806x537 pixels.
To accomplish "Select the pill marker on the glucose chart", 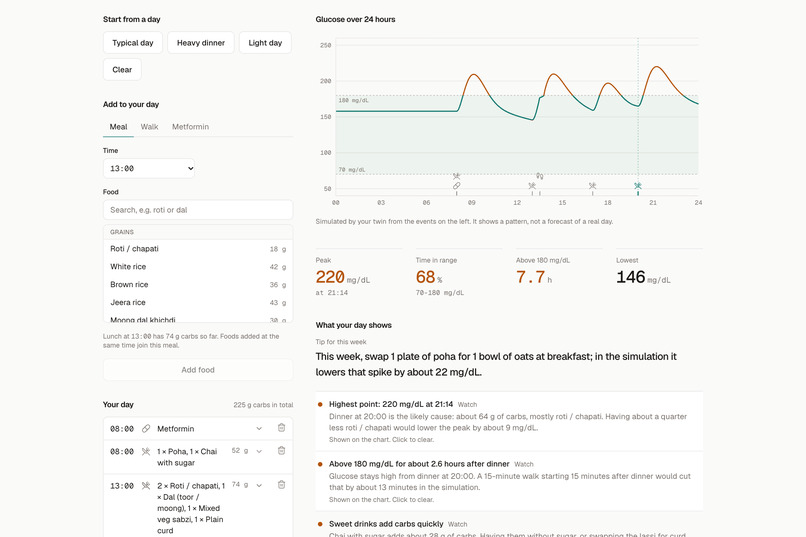I will click(456, 186).
